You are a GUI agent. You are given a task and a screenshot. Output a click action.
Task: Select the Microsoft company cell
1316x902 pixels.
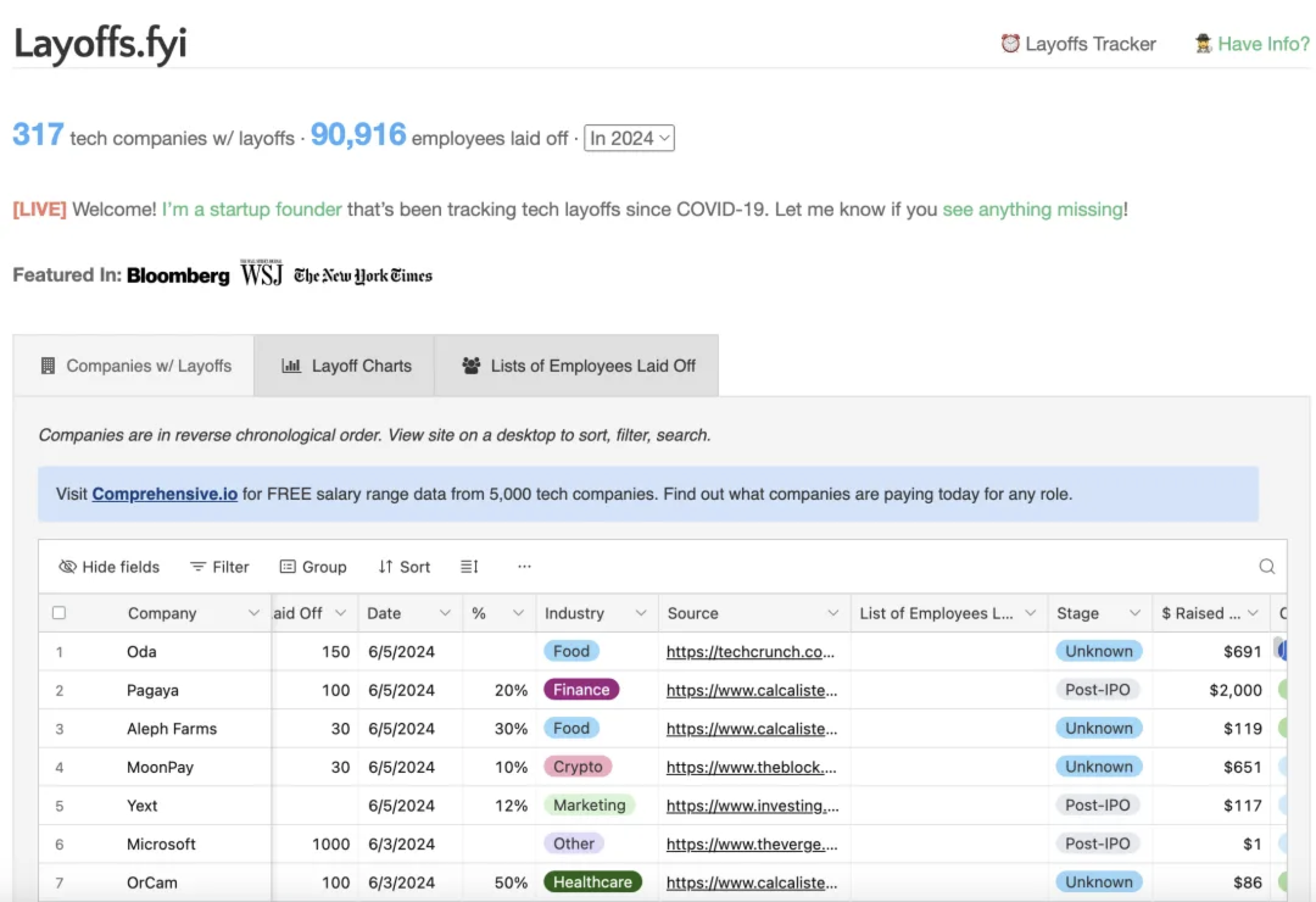pos(155,844)
